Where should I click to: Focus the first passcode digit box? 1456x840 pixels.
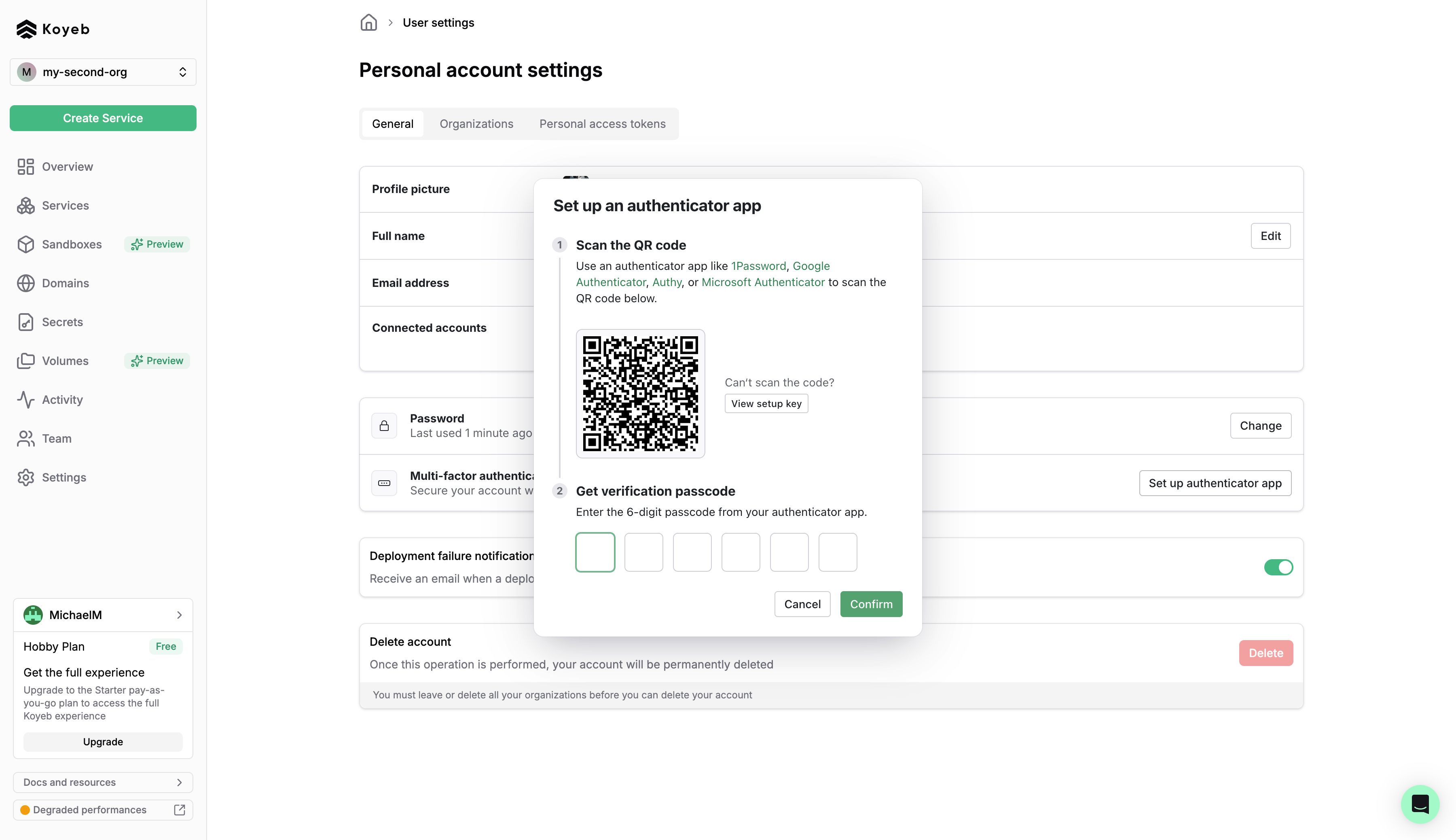coord(595,552)
